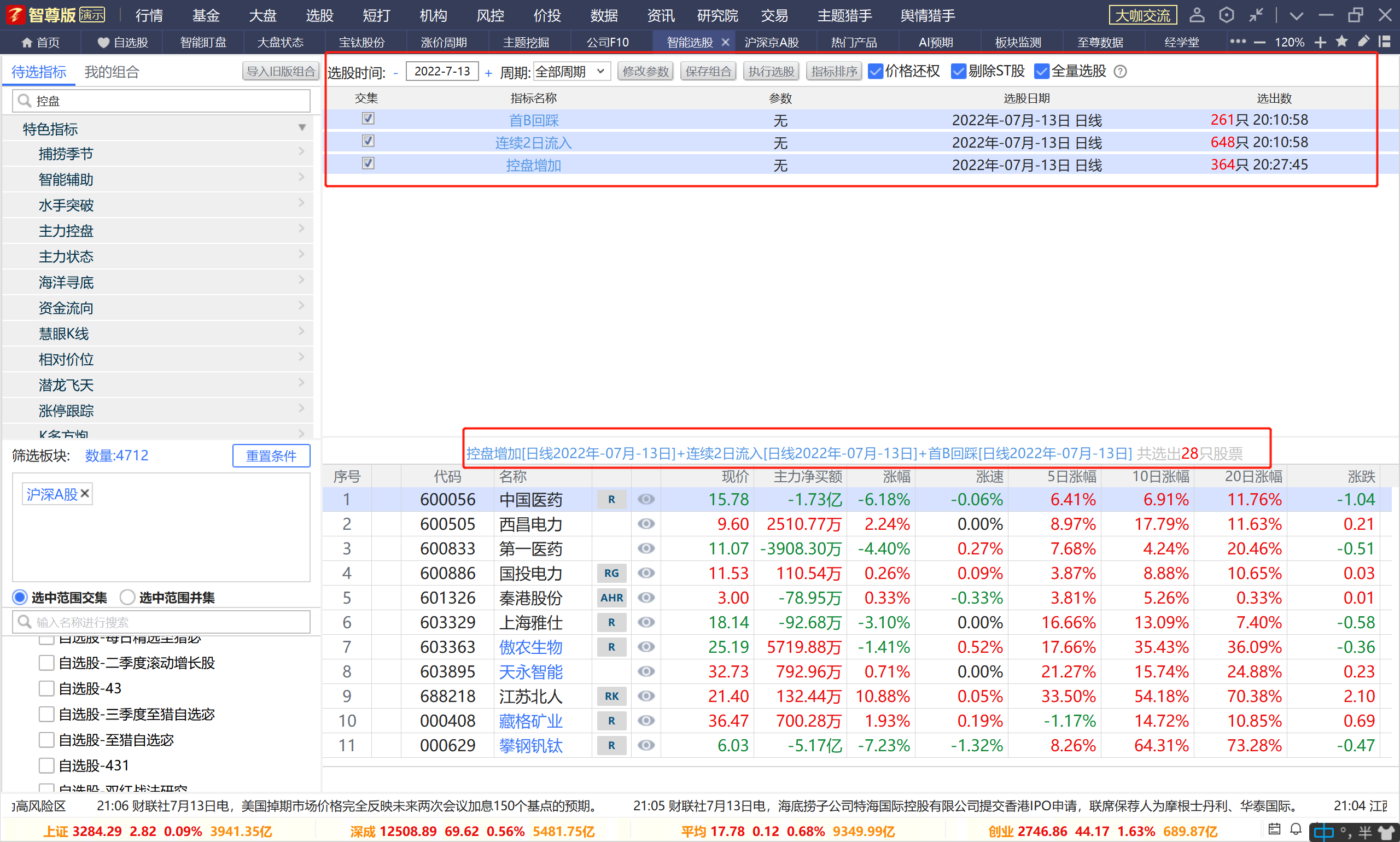Toggle eye watch icon for 西昌电力
This screenshot has height=842, width=1400.
tap(646, 524)
